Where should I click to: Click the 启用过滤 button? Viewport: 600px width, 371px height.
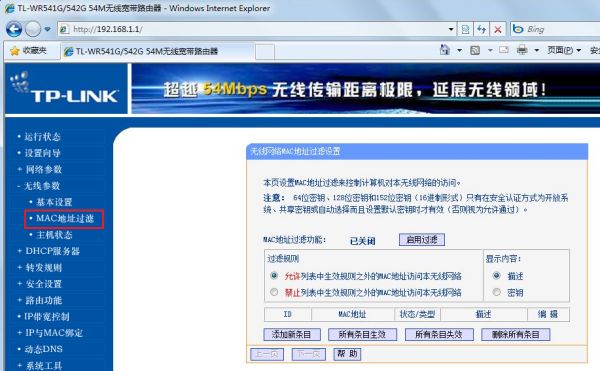pyautogui.click(x=422, y=240)
